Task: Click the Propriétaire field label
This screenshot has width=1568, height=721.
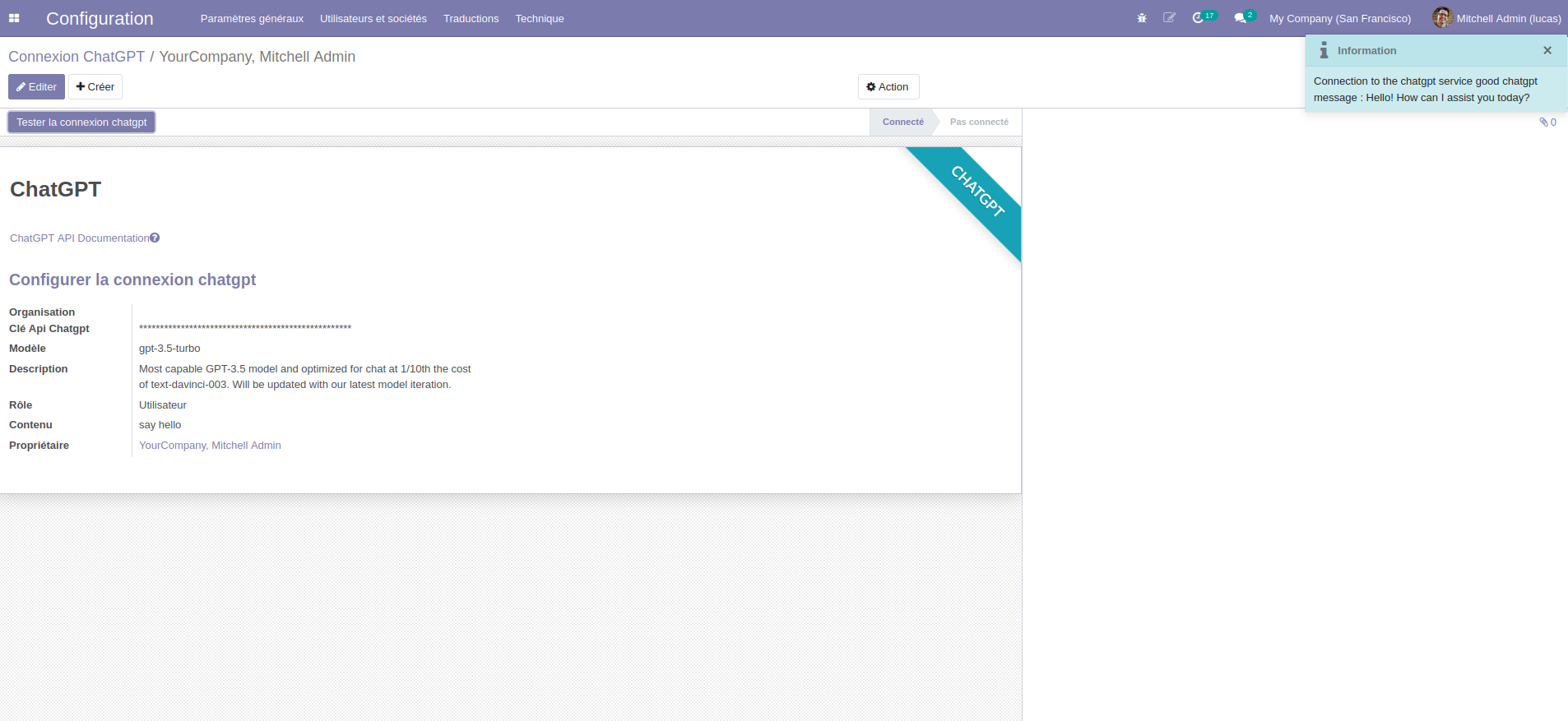Action: click(39, 445)
